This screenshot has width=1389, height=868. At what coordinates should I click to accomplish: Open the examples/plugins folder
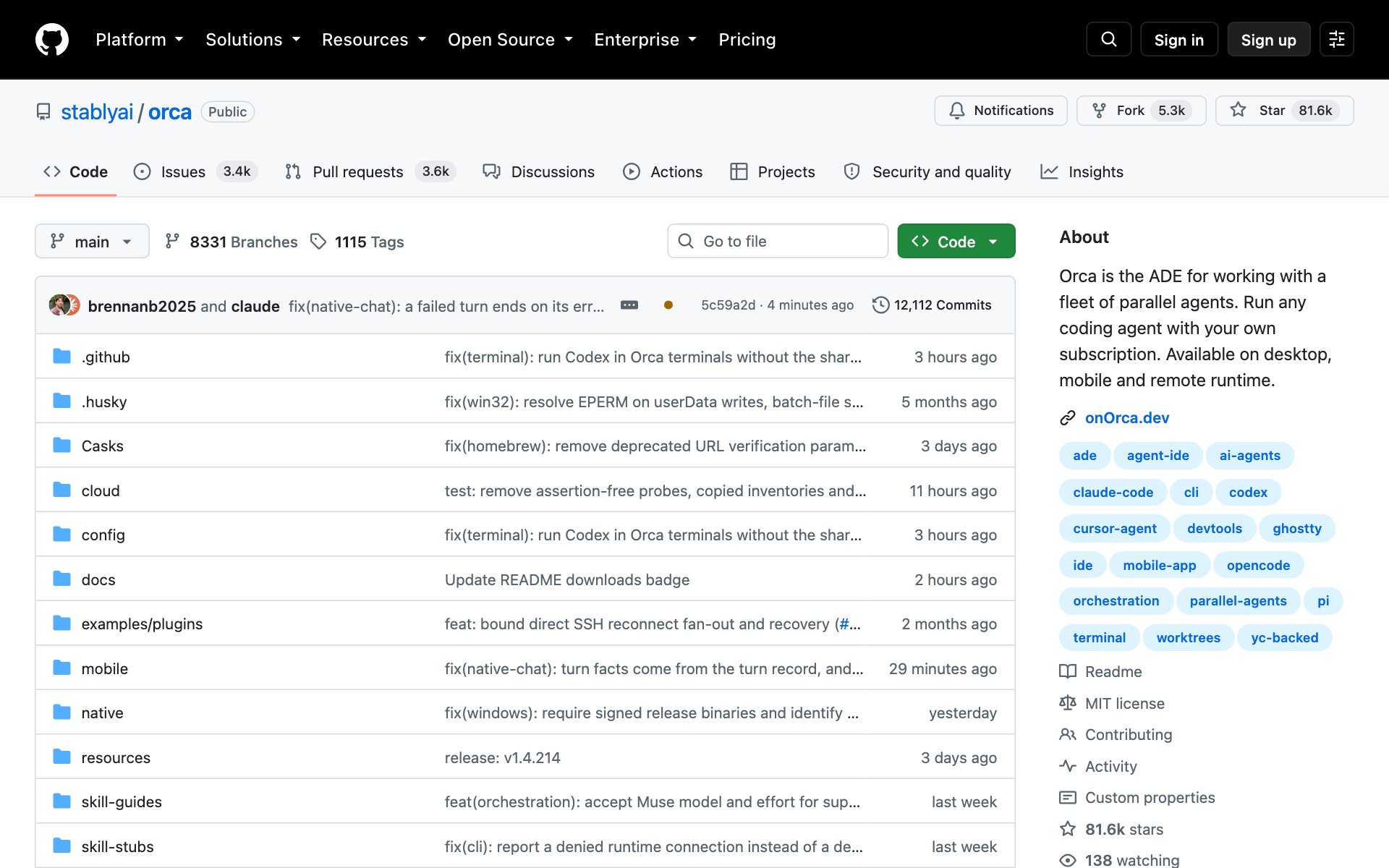coord(142,624)
